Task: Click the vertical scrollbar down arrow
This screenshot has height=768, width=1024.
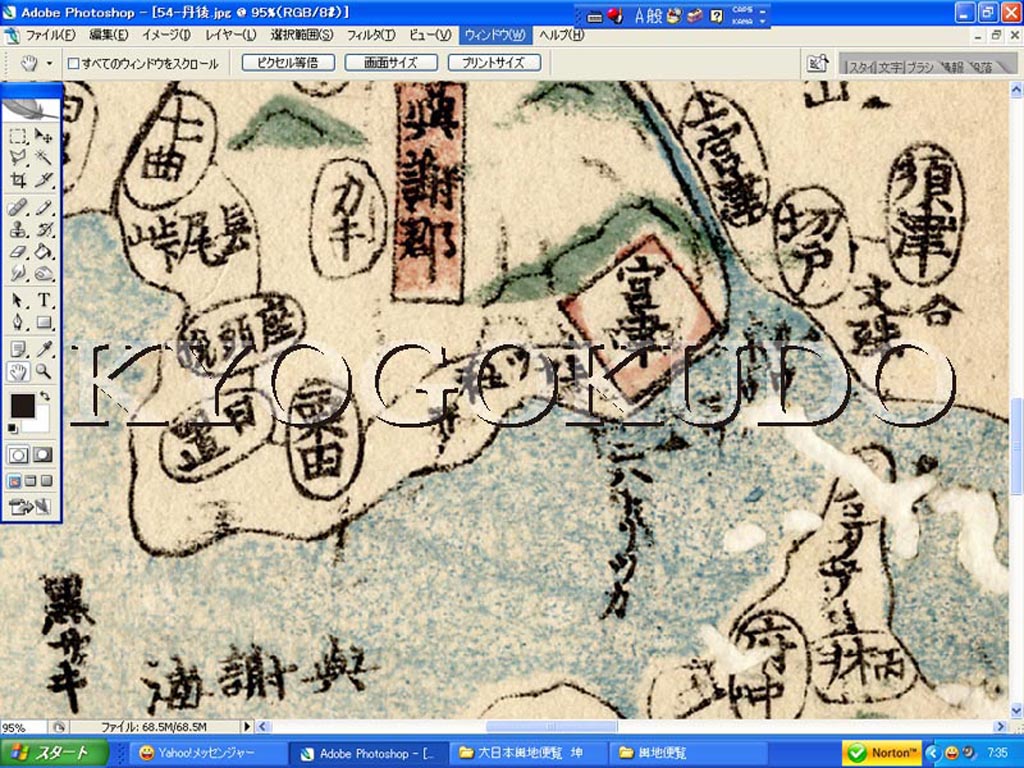Action: point(1016,710)
